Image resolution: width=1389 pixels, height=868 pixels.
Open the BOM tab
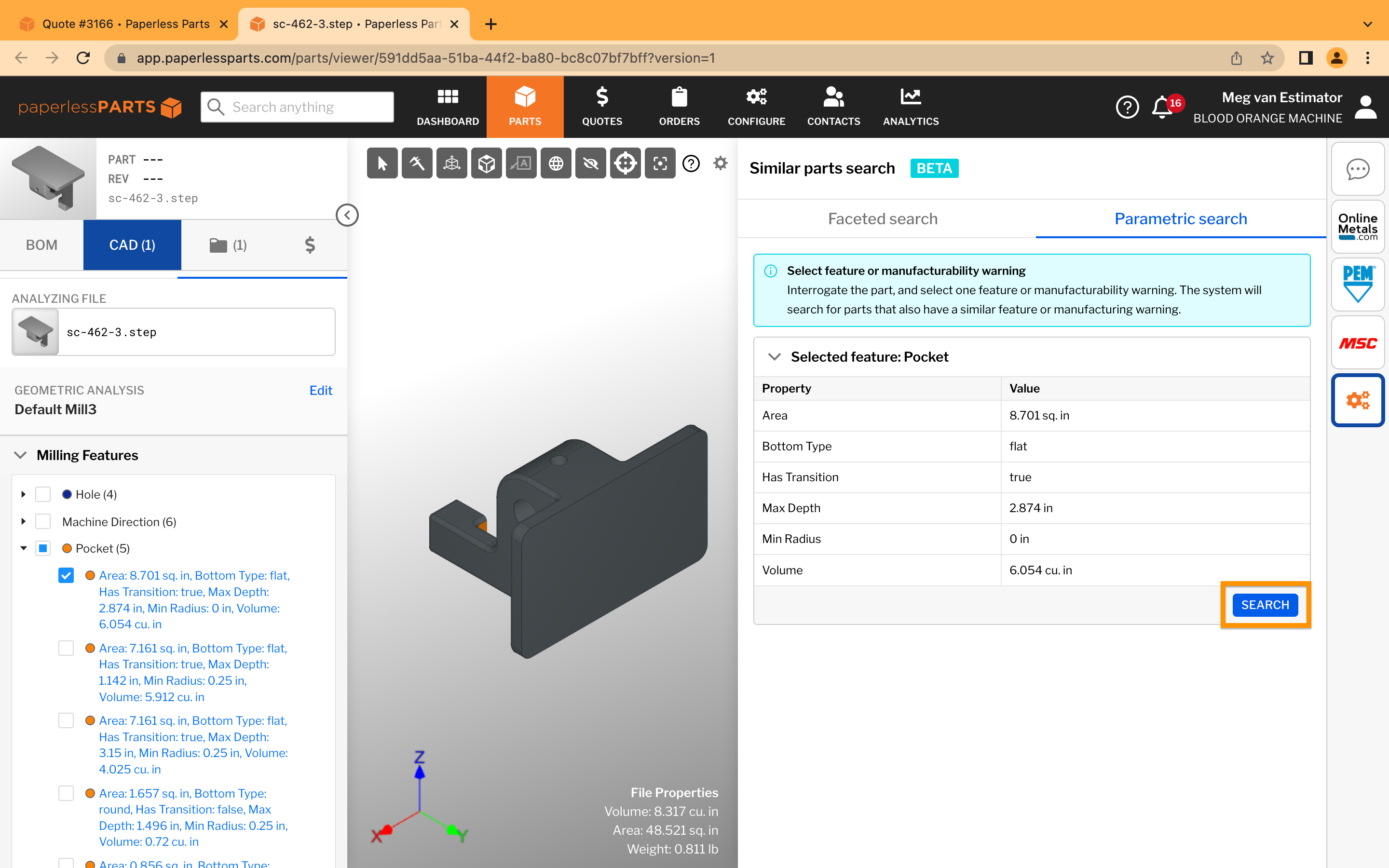[41, 244]
